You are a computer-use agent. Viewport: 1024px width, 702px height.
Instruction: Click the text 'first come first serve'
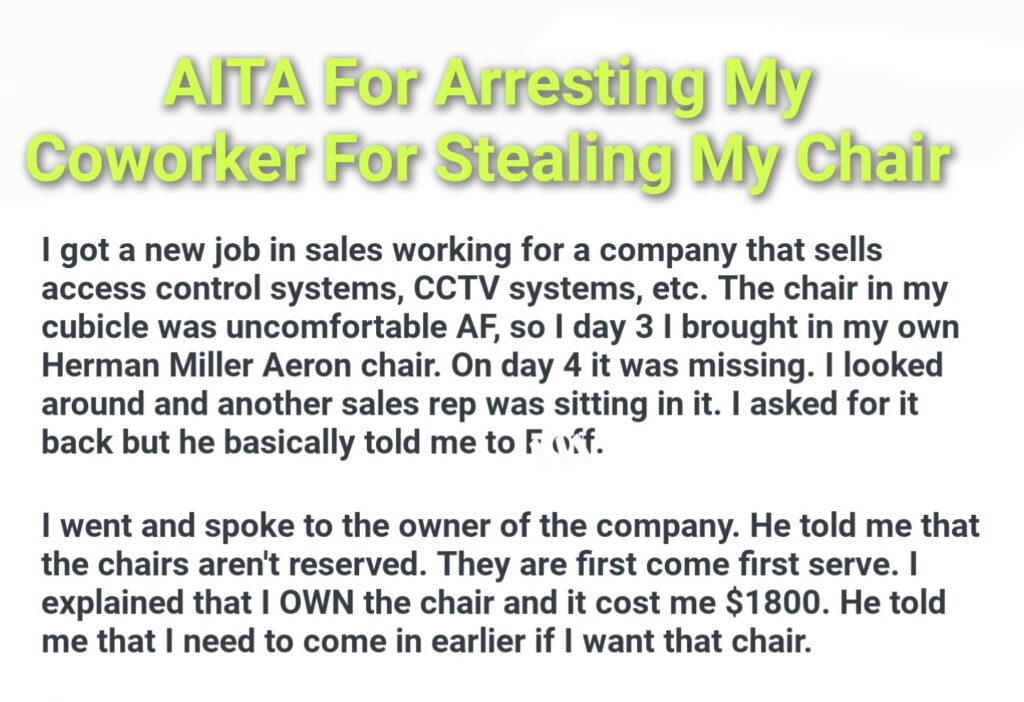click(759, 563)
